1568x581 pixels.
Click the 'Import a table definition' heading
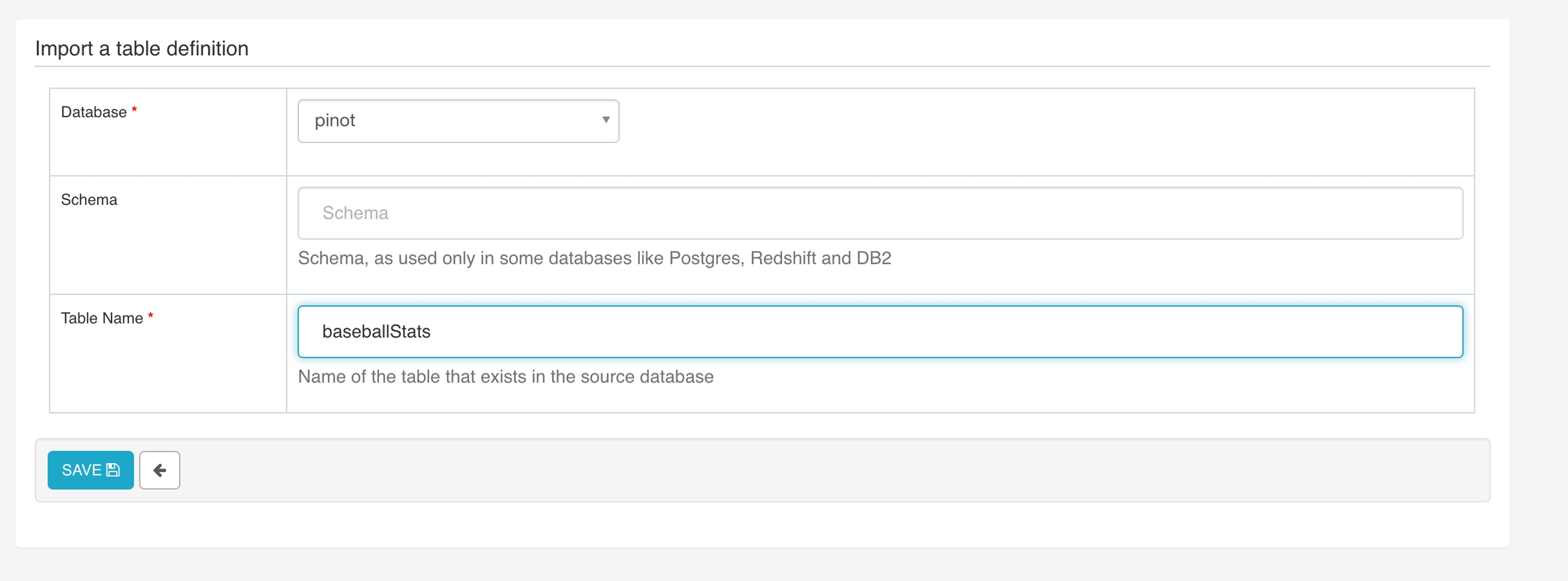[x=142, y=48]
